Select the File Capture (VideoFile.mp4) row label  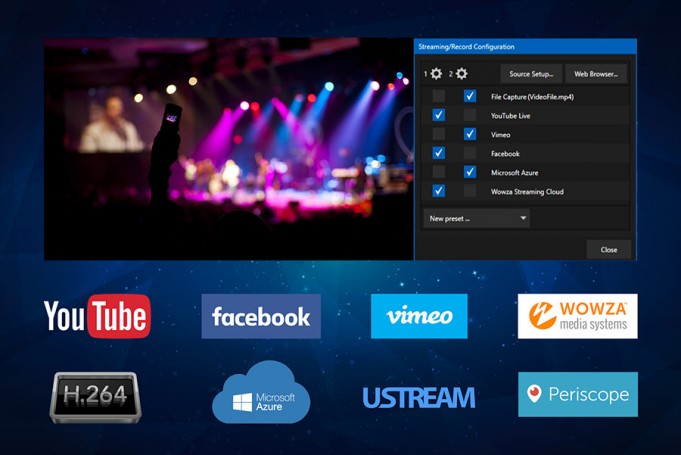pos(532,97)
